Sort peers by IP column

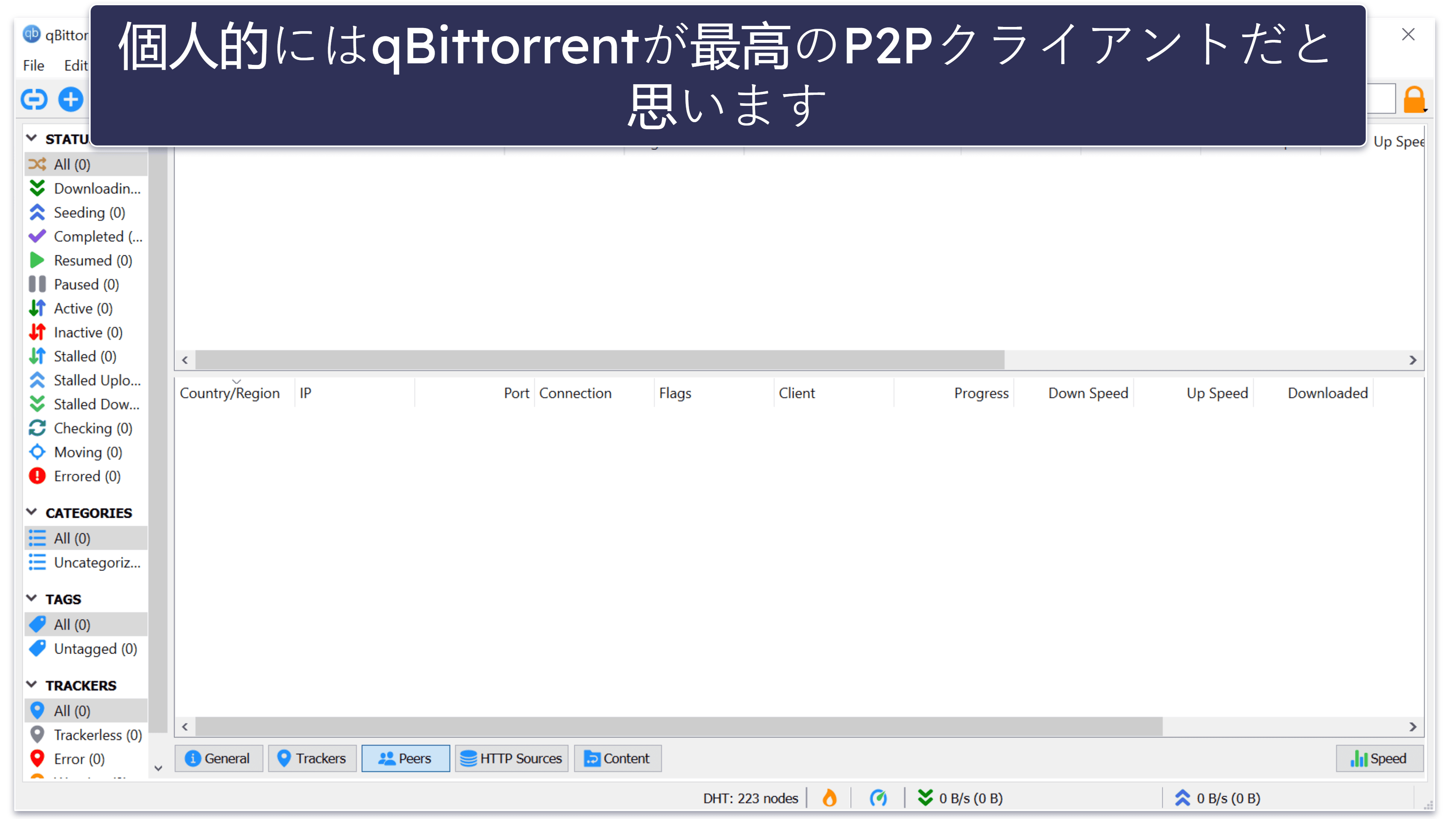pyautogui.click(x=354, y=393)
